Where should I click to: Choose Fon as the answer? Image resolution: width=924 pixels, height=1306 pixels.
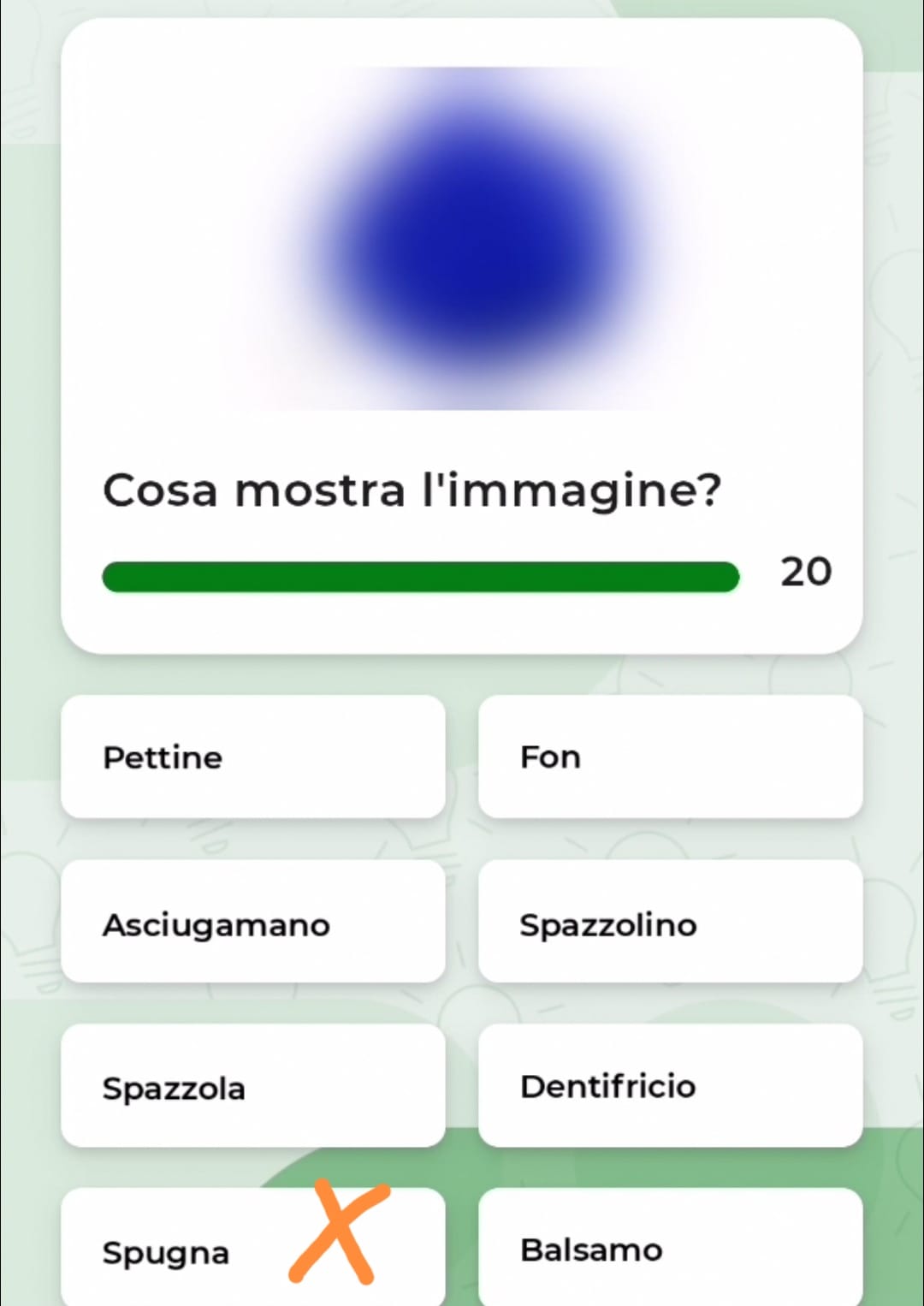pos(670,757)
